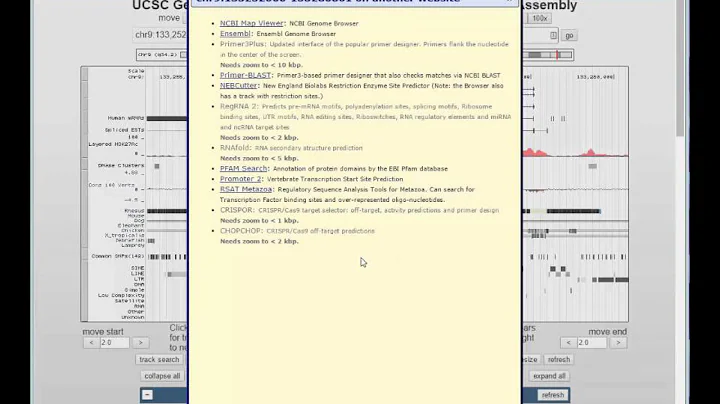Click the Spliced ESTs track label
Screen dimensions: 720x404
(124, 130)
